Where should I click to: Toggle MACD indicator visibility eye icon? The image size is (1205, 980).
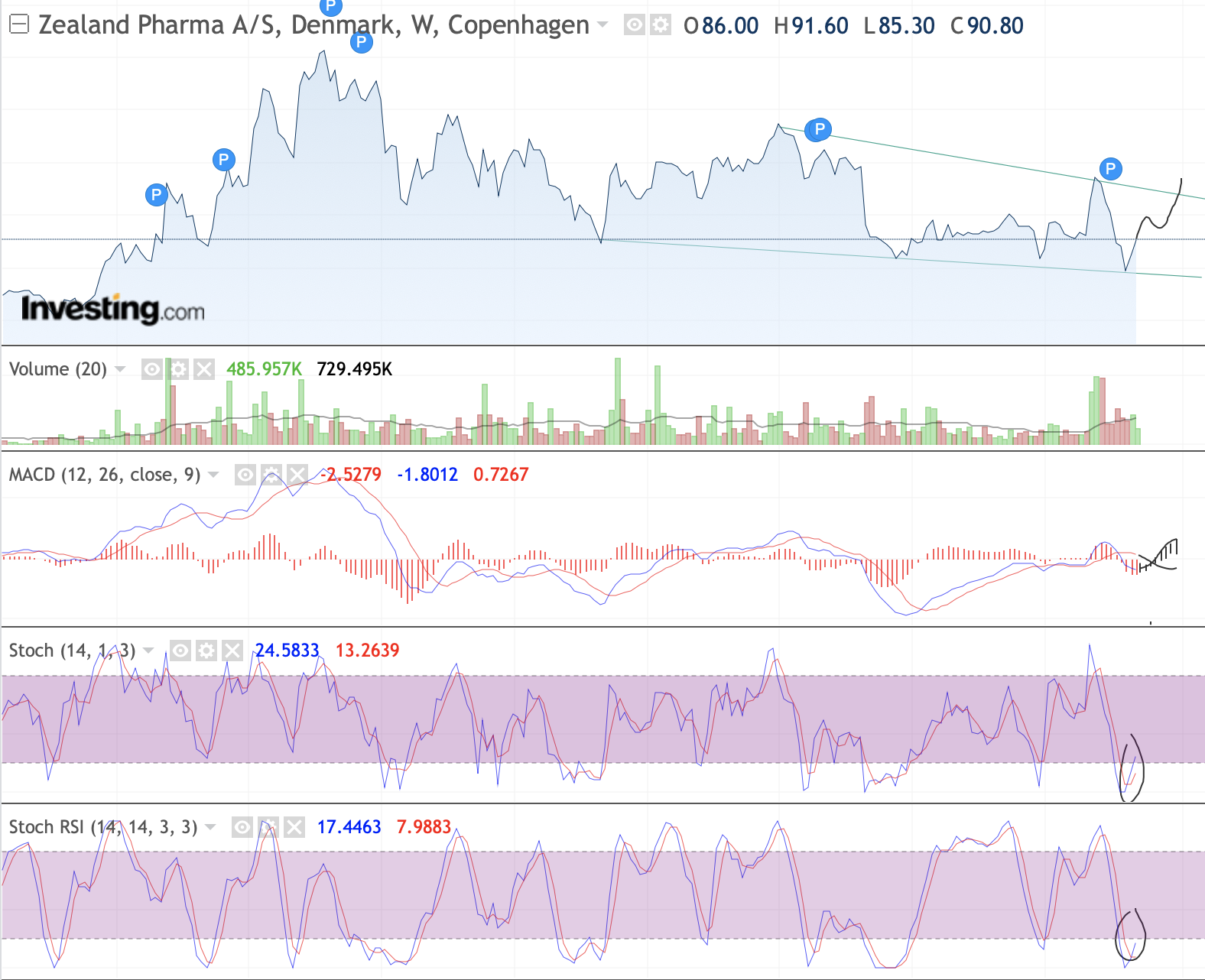point(245,475)
